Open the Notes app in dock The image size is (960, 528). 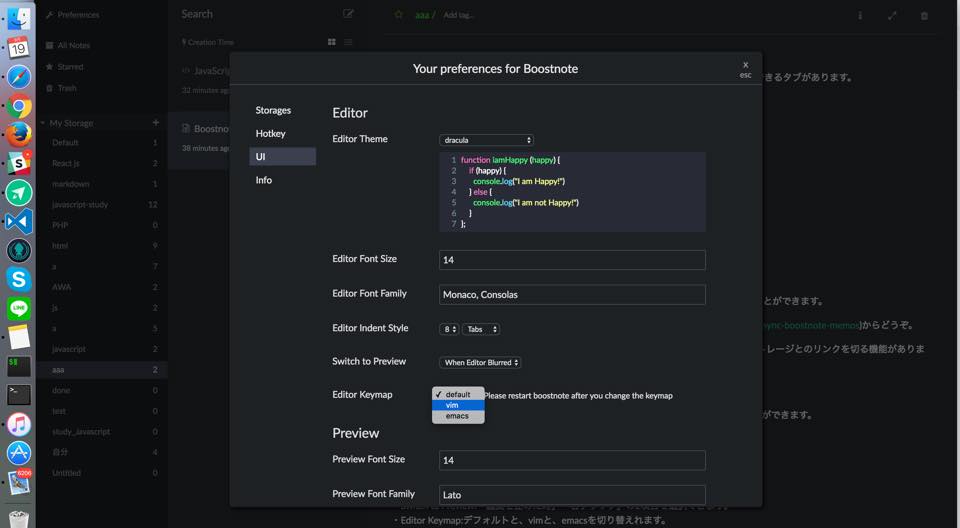click(x=18, y=338)
